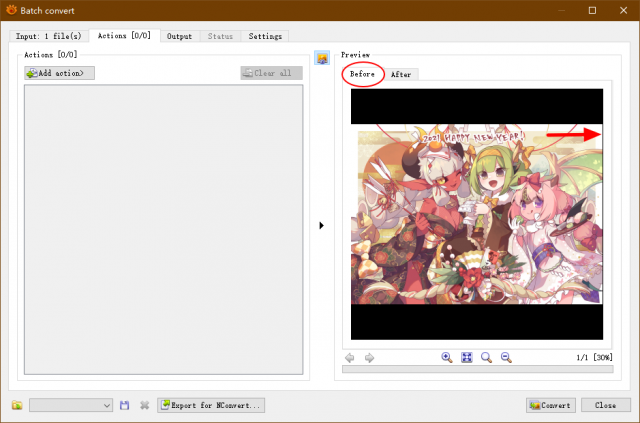Screen dimensions: 640x423
Task: Select the After preview tab
Action: pos(401,74)
